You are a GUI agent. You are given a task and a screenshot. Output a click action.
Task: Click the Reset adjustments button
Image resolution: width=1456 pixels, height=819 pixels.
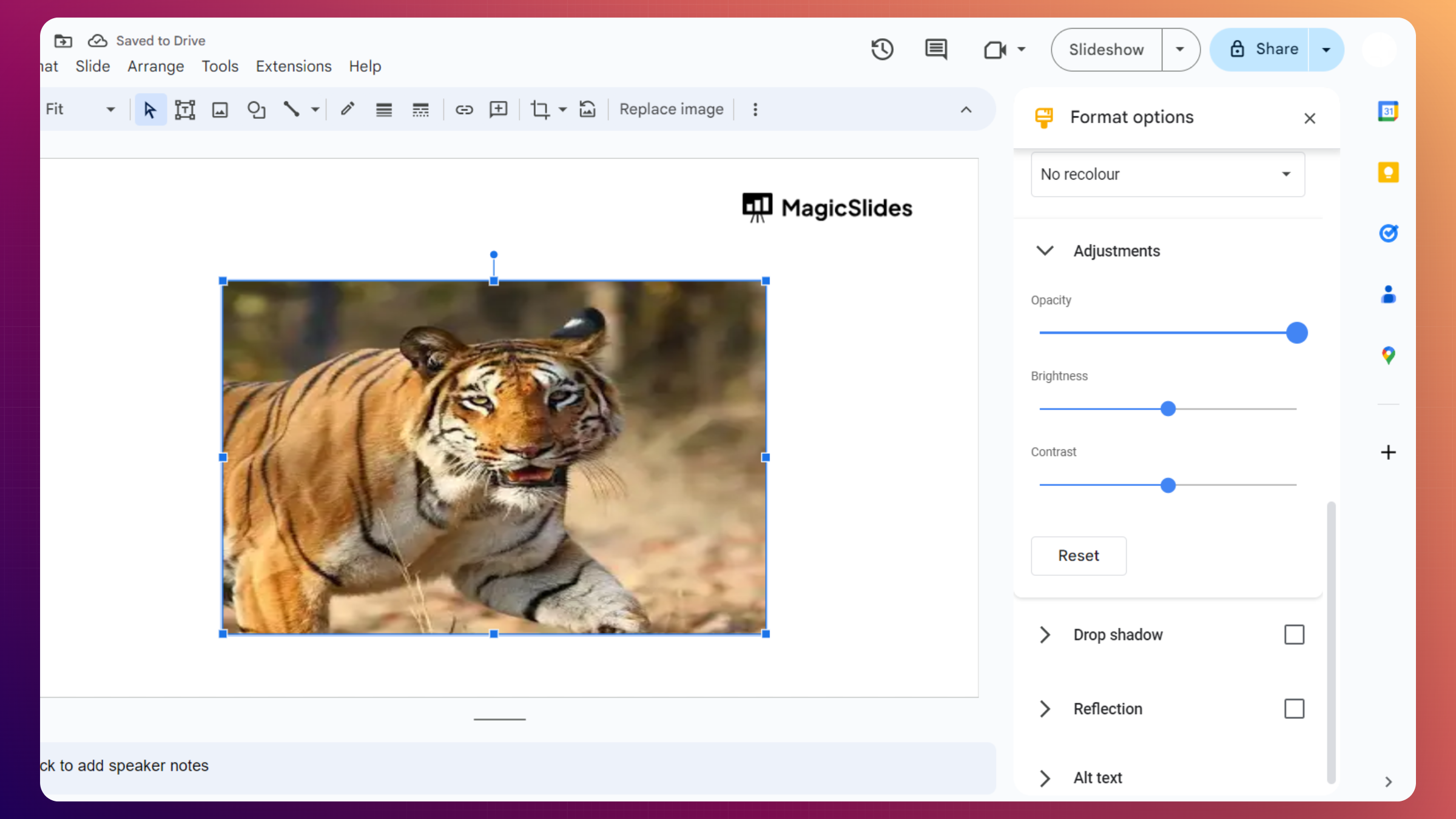[1079, 556]
